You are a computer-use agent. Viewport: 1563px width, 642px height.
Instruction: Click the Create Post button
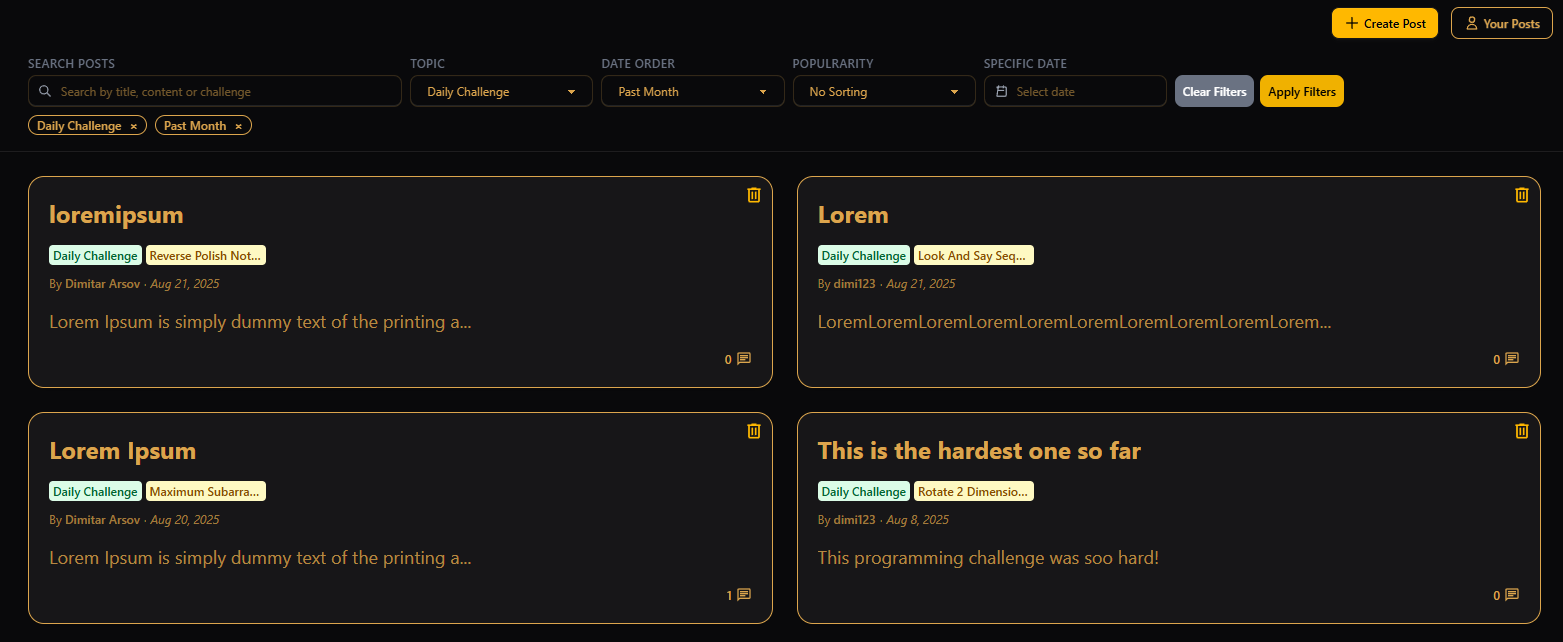(1384, 24)
